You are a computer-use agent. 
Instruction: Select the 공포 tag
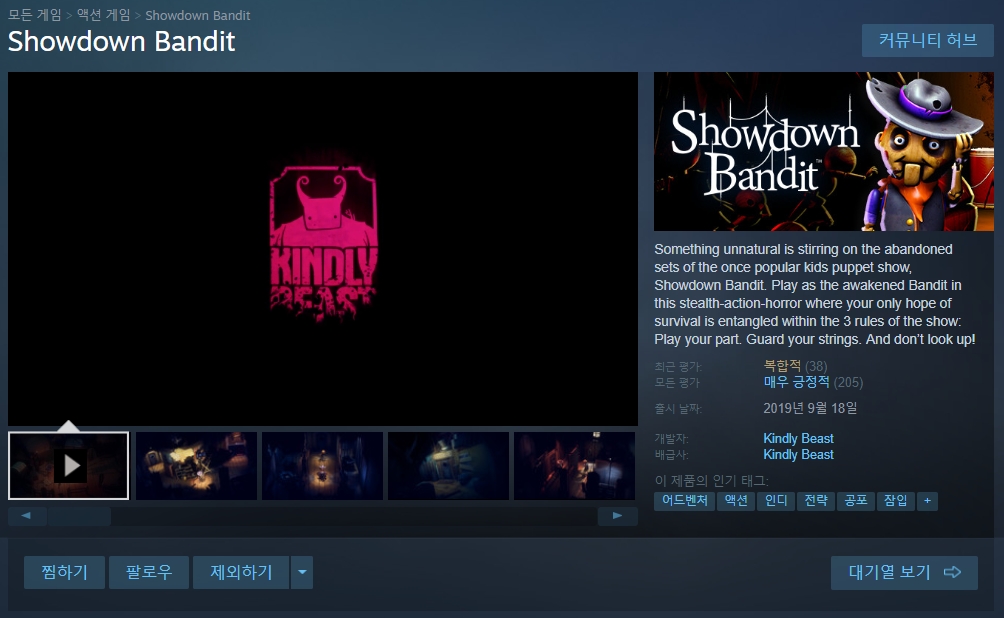click(x=855, y=501)
